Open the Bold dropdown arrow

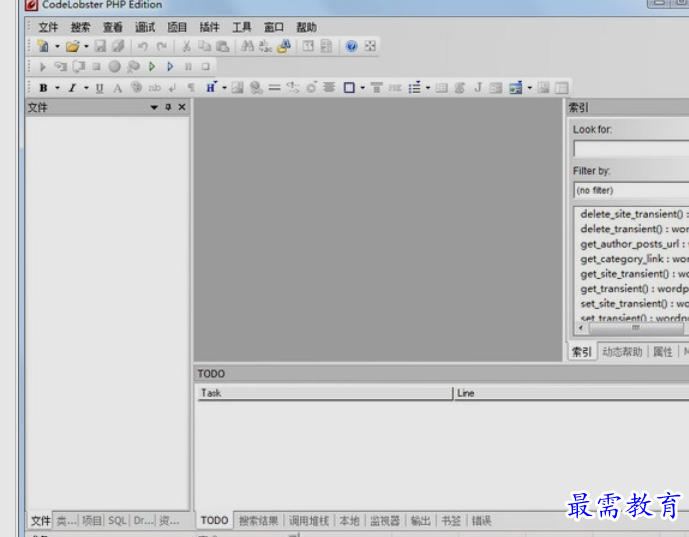click(x=57, y=88)
